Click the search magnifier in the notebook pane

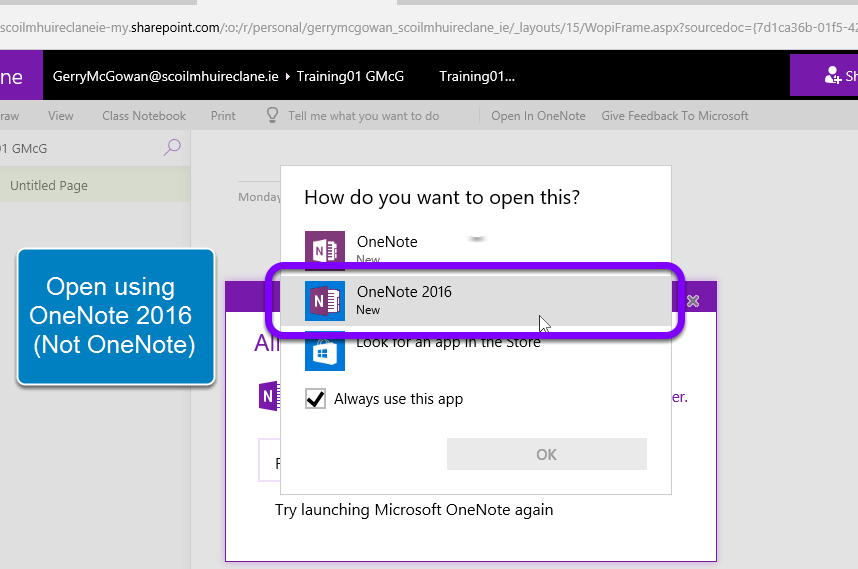click(172, 147)
